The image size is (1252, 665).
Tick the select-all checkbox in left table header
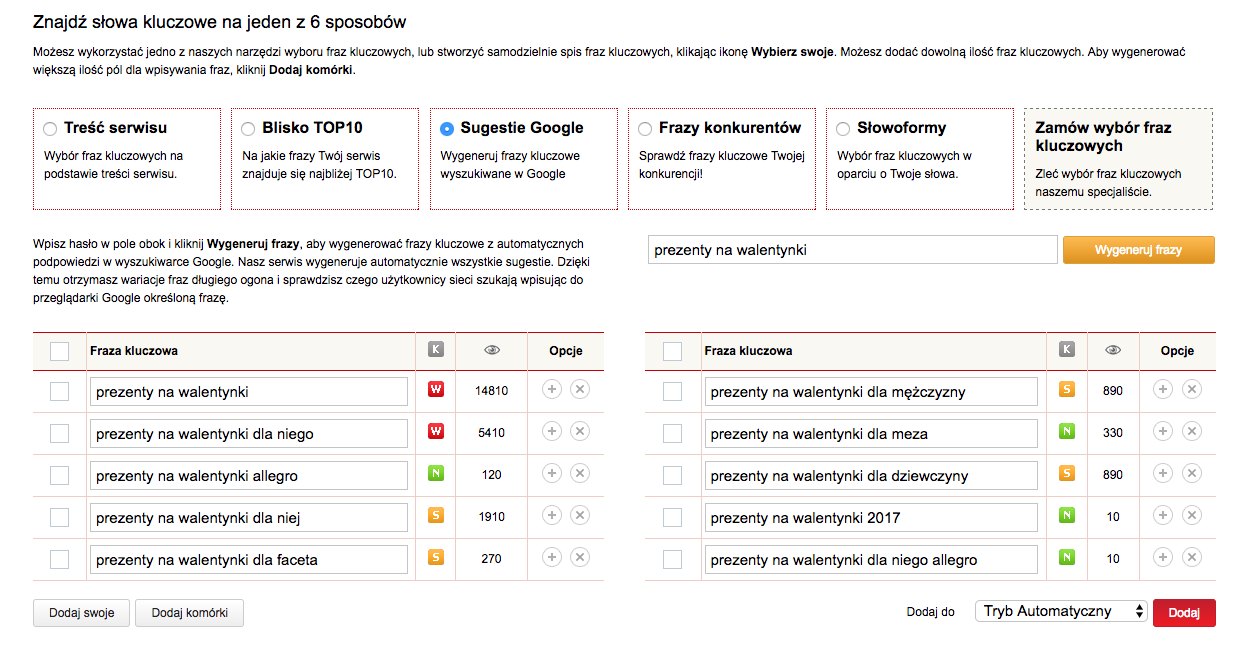60,351
